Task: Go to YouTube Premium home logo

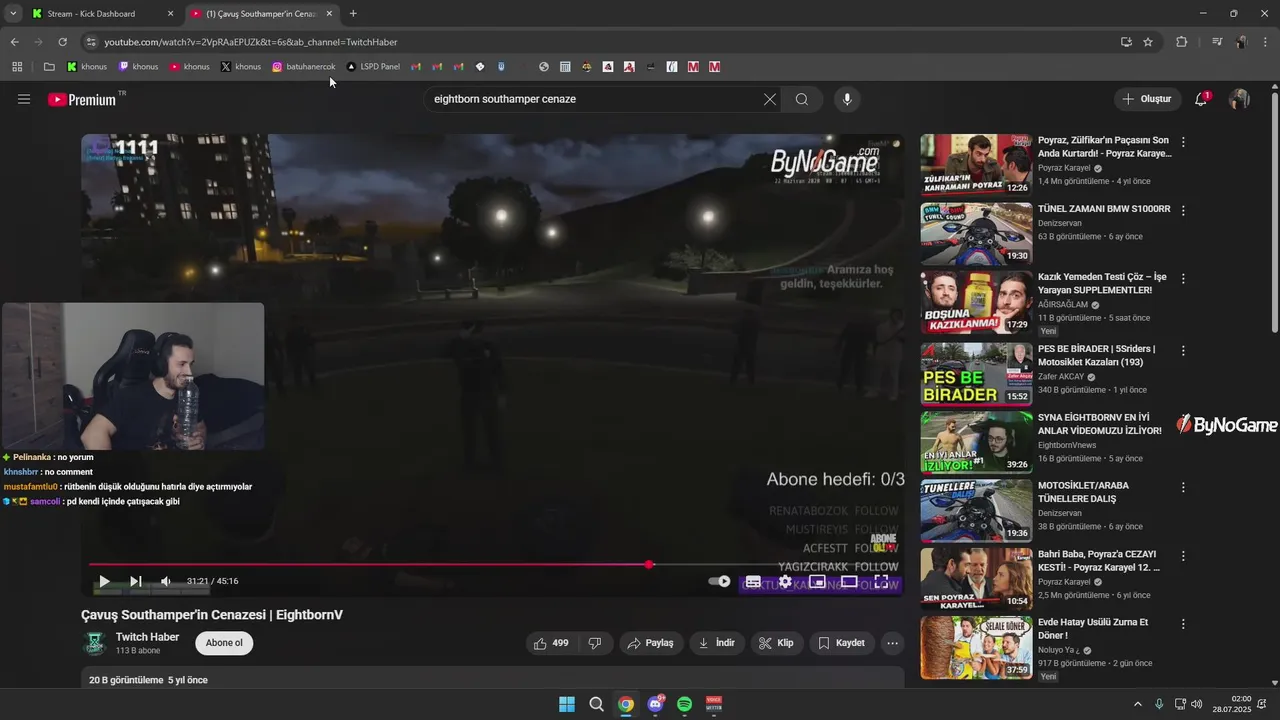Action: [x=81, y=99]
